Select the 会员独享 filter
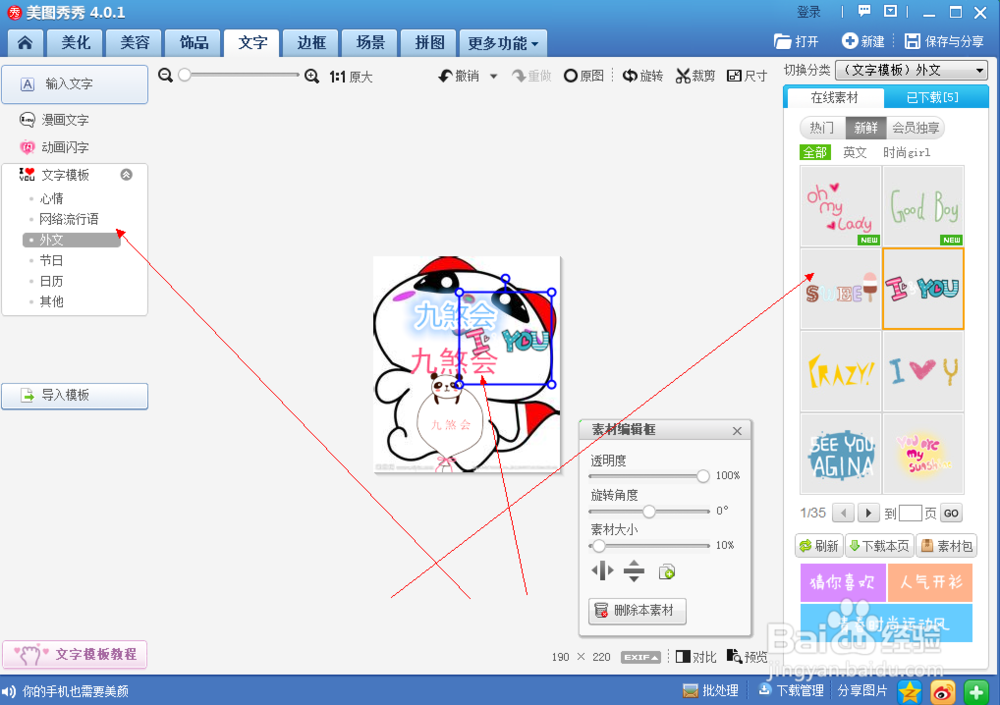1000x705 pixels. [915, 128]
